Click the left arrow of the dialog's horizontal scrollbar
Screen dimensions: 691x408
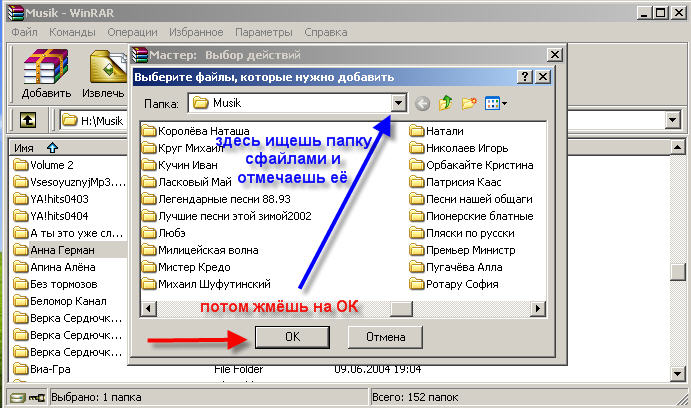tap(149, 308)
